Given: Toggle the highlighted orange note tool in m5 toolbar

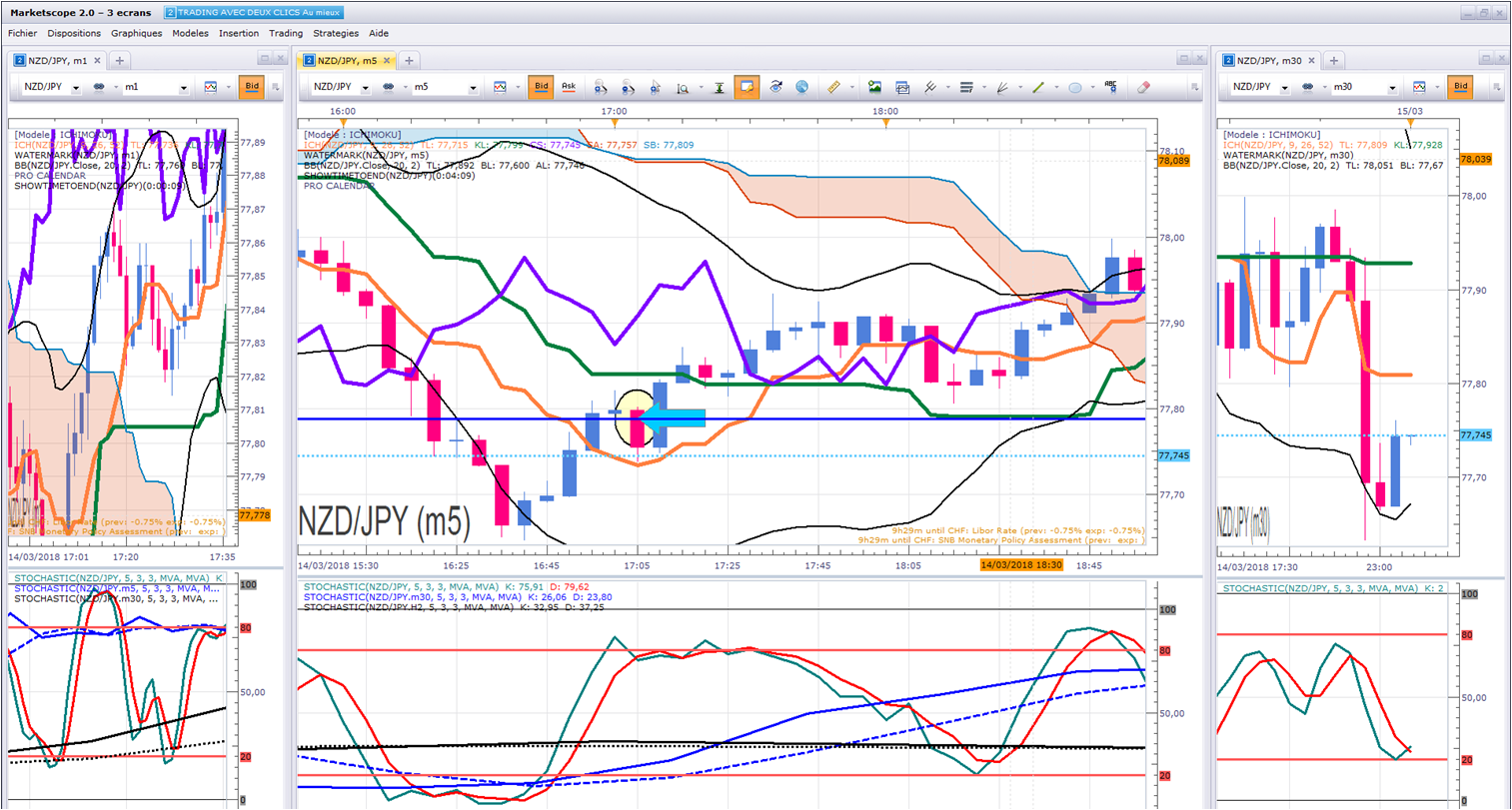Looking at the screenshot, I should click(x=747, y=87).
